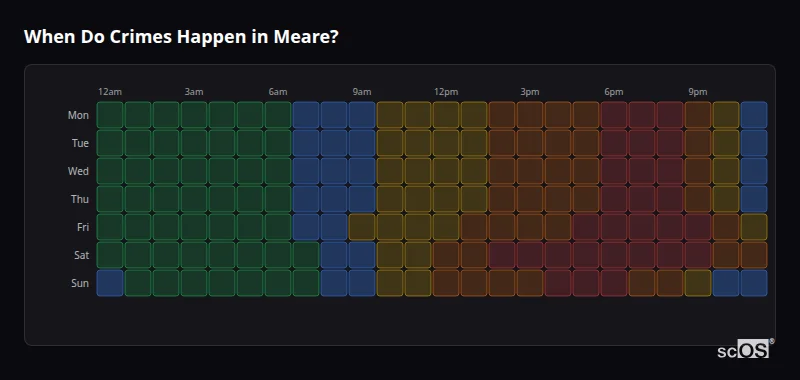800x380 pixels.
Task: Select the Saturday 12am green cell
Action: tap(110, 255)
